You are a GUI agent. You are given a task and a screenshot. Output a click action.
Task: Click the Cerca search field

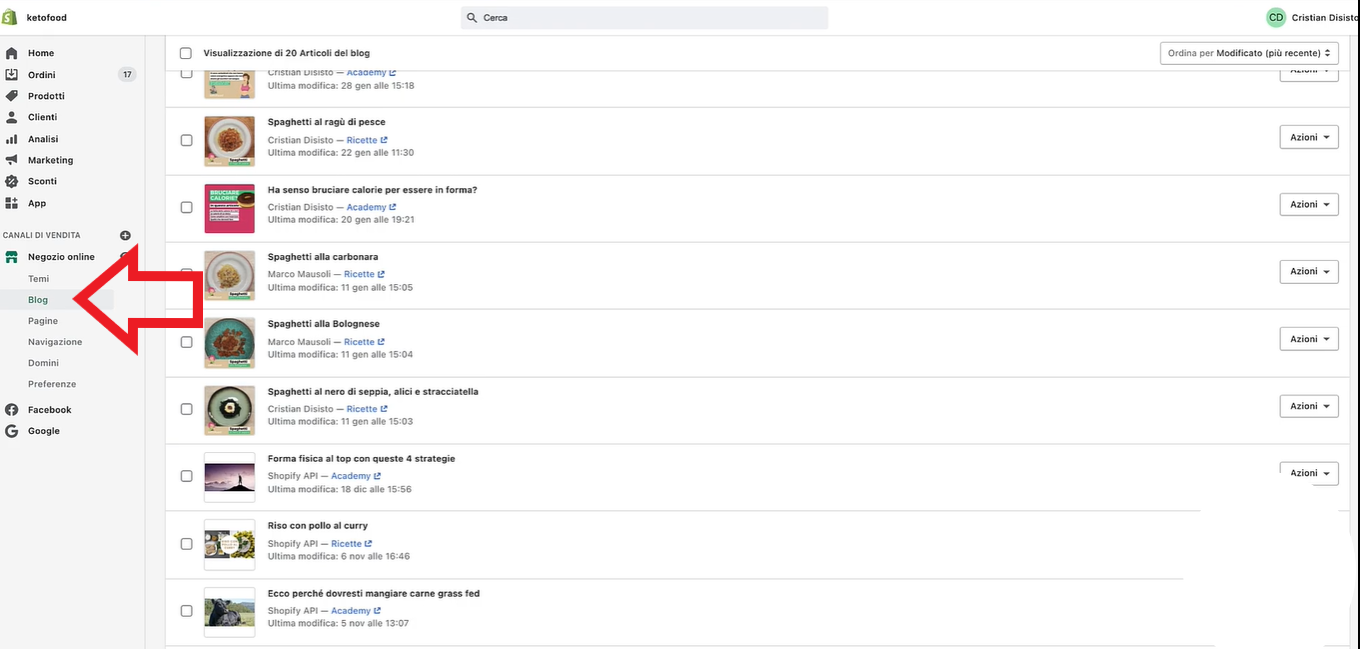coord(644,18)
